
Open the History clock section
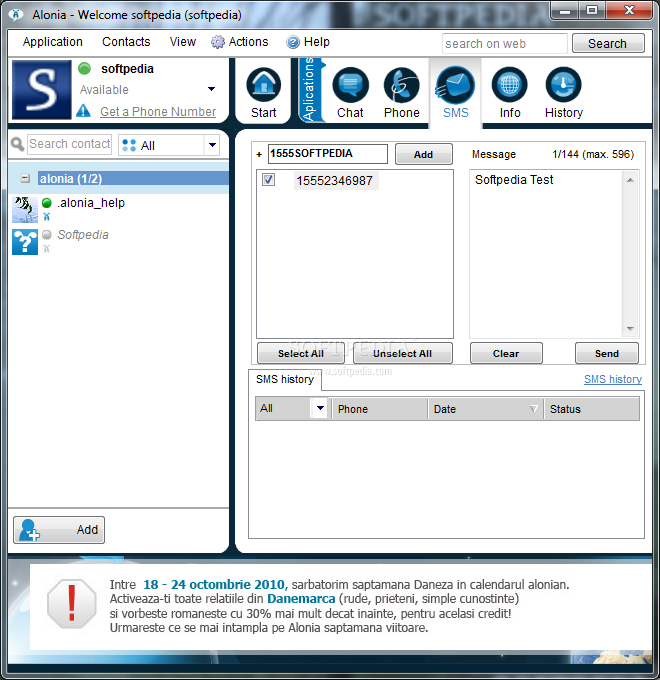pyautogui.click(x=563, y=93)
